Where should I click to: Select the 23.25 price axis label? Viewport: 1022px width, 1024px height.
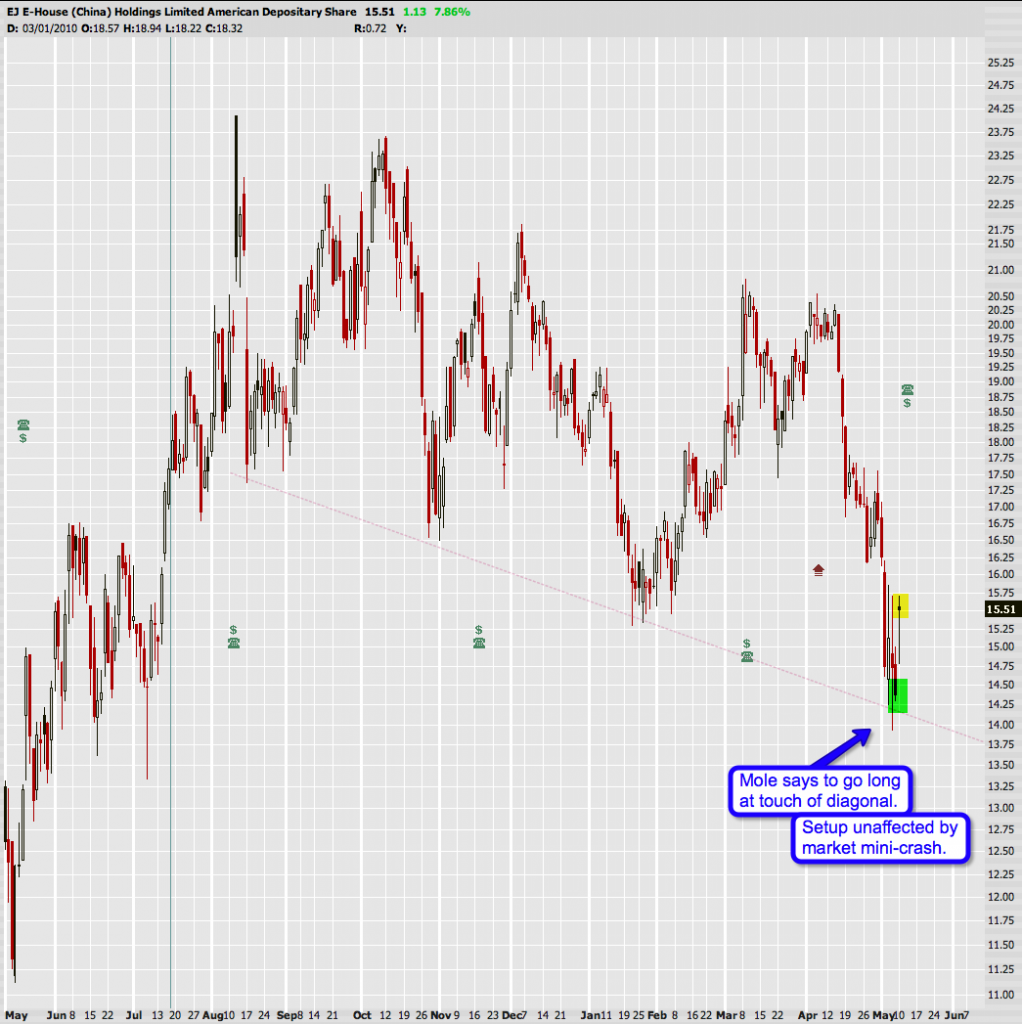1001,155
